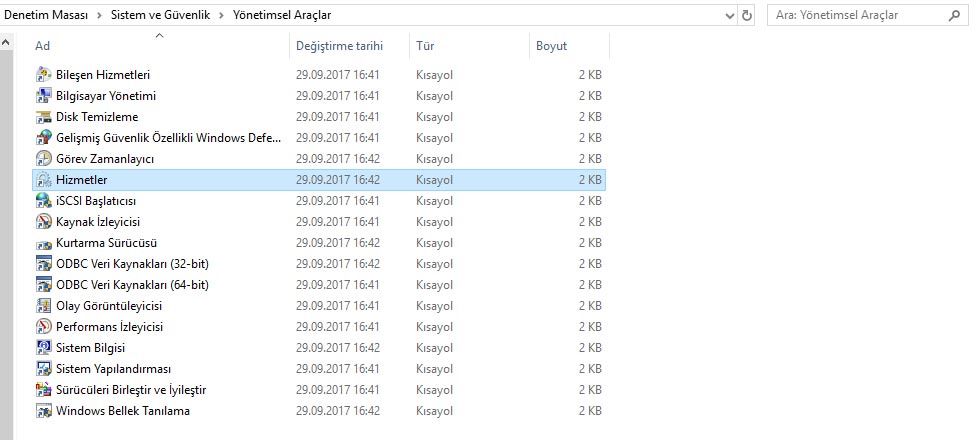Select the Görev Zamanlayıcı name text

(x=105, y=159)
